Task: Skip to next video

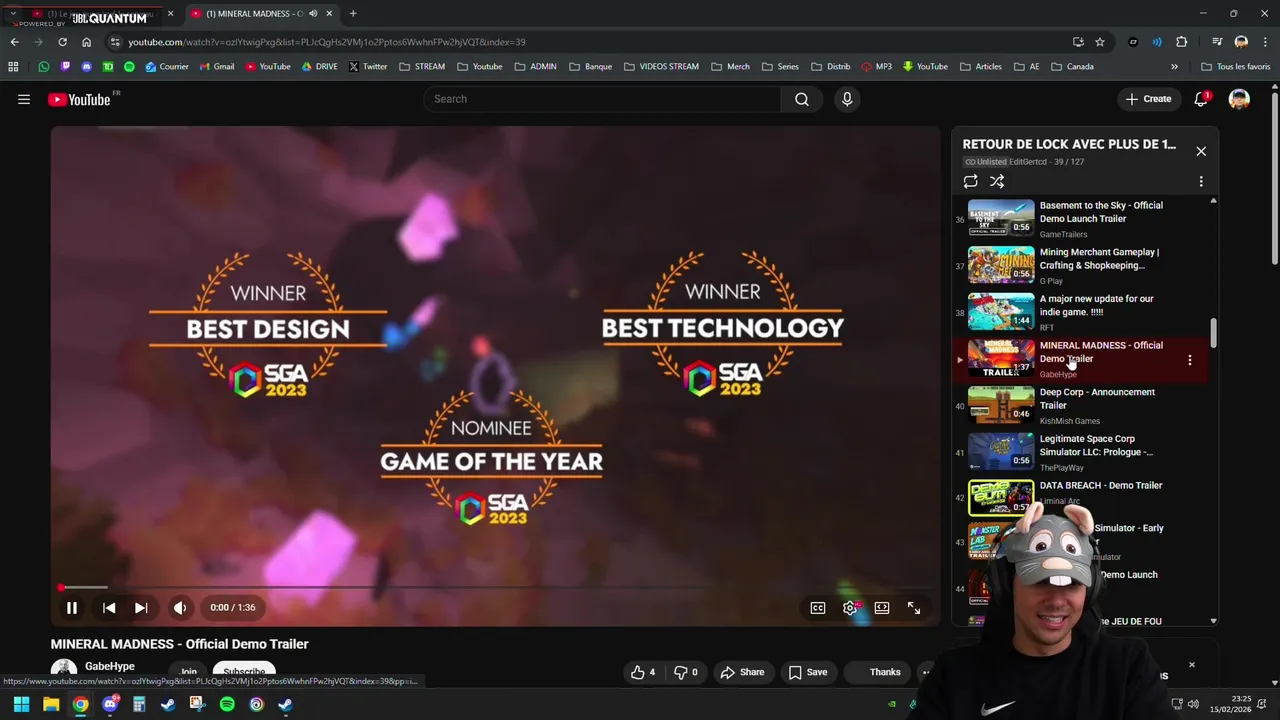Action: click(141, 607)
